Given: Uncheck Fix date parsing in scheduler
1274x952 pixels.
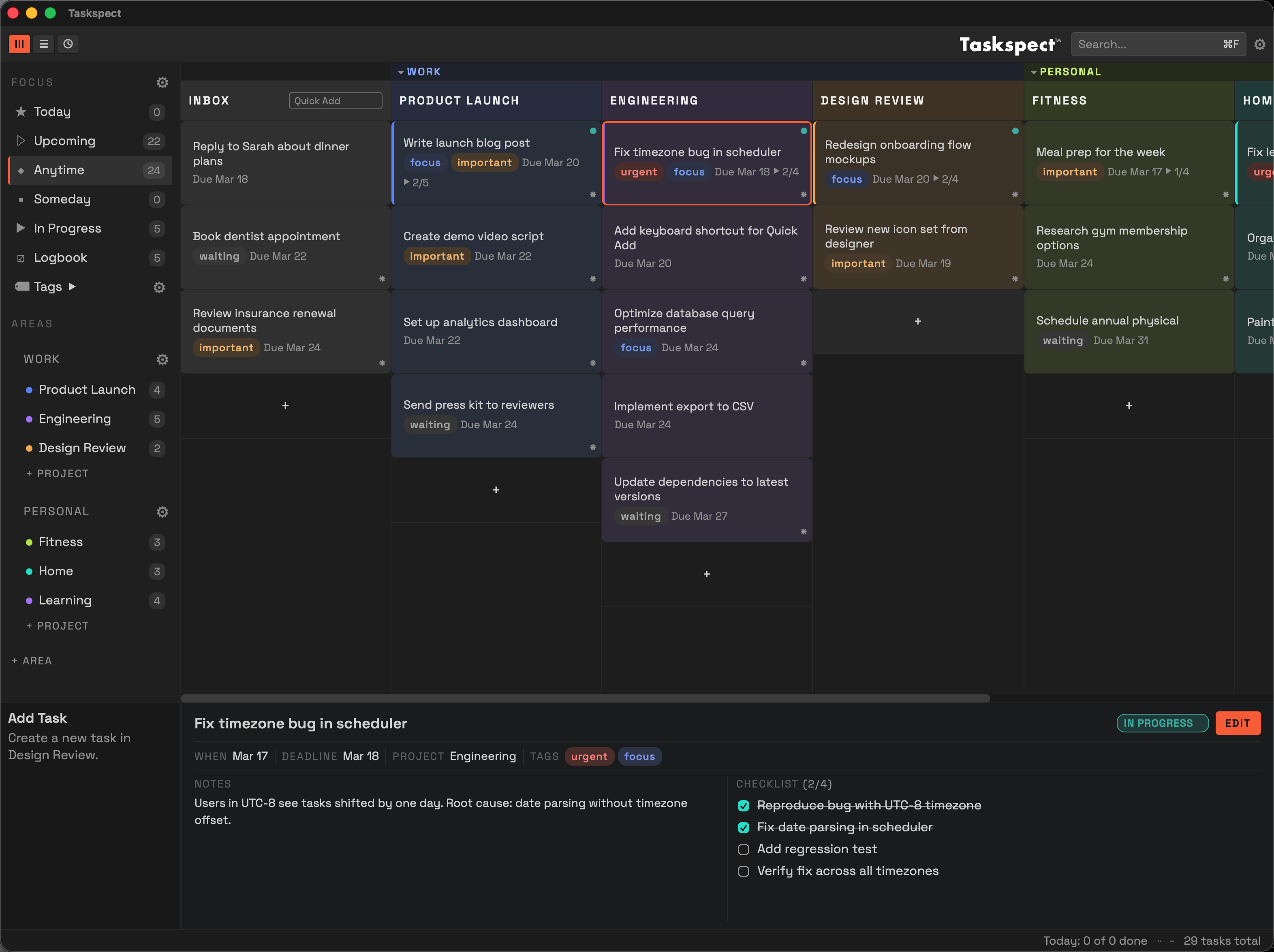Looking at the screenshot, I should pos(743,828).
